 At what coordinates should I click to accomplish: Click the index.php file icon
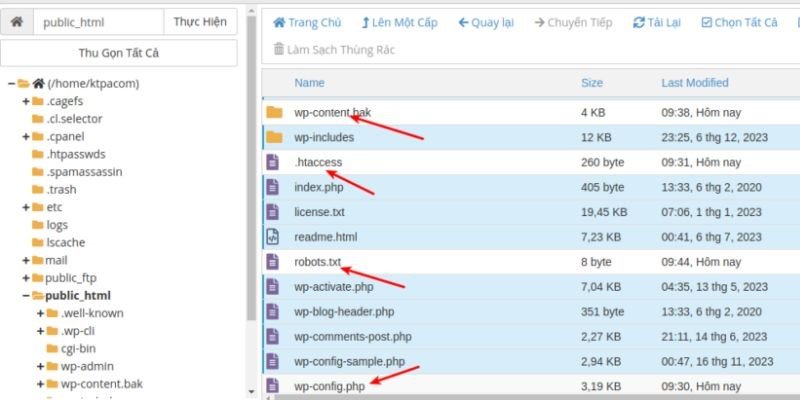coord(273,187)
